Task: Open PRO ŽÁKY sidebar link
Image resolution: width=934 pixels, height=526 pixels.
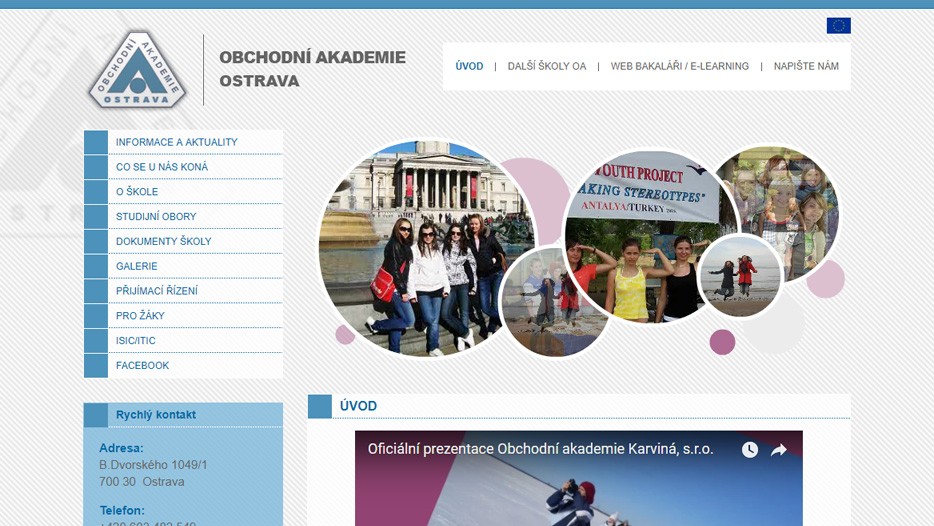Action: pos(183,316)
